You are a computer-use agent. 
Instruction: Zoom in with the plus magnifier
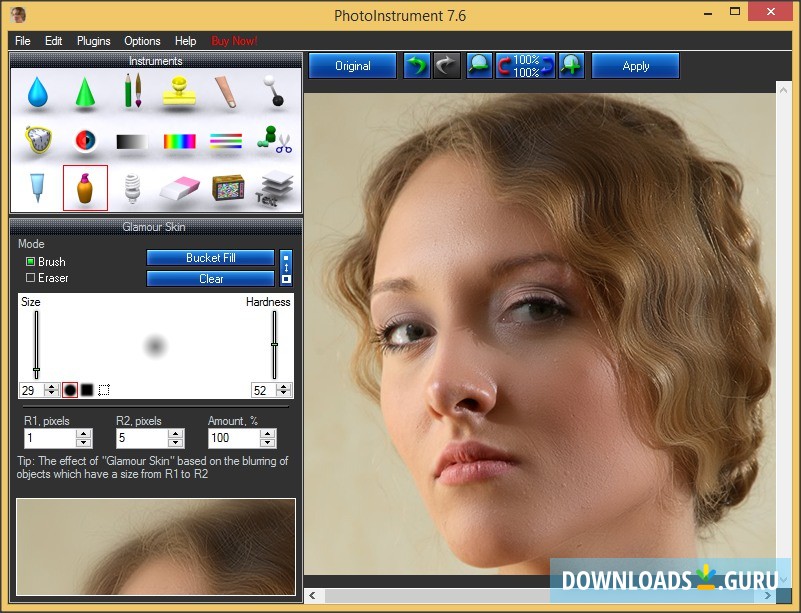click(x=571, y=66)
